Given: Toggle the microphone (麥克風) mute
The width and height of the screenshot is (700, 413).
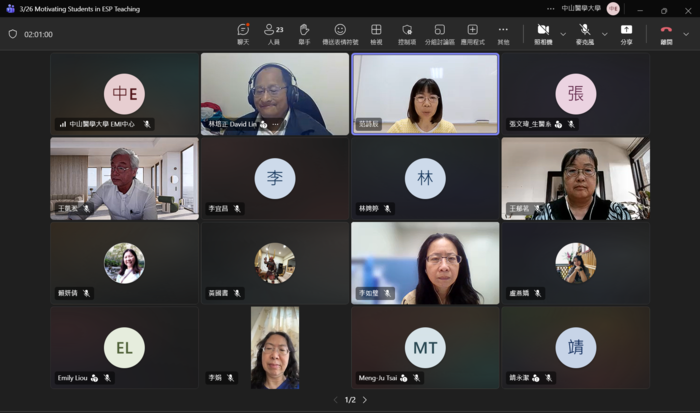Looking at the screenshot, I should pyautogui.click(x=584, y=33).
